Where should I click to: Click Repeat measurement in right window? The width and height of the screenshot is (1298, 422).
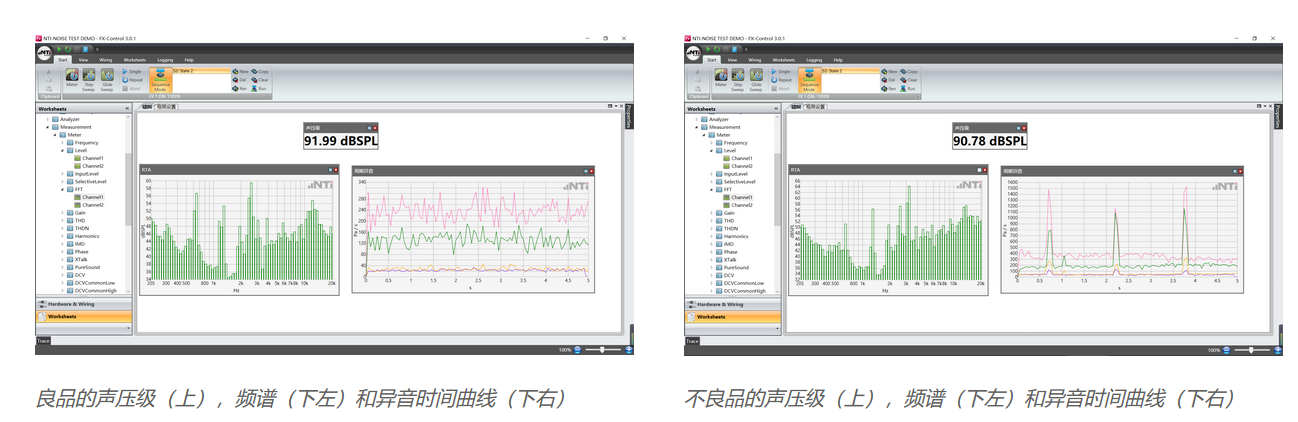(781, 80)
